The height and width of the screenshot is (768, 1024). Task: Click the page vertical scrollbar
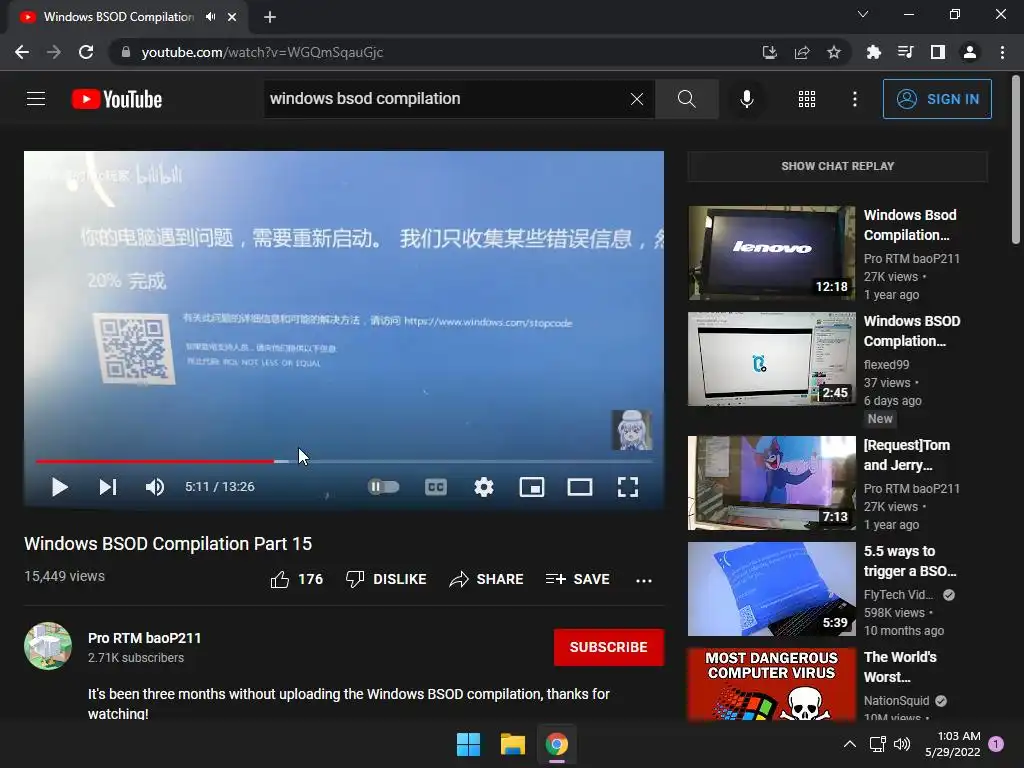1016,160
